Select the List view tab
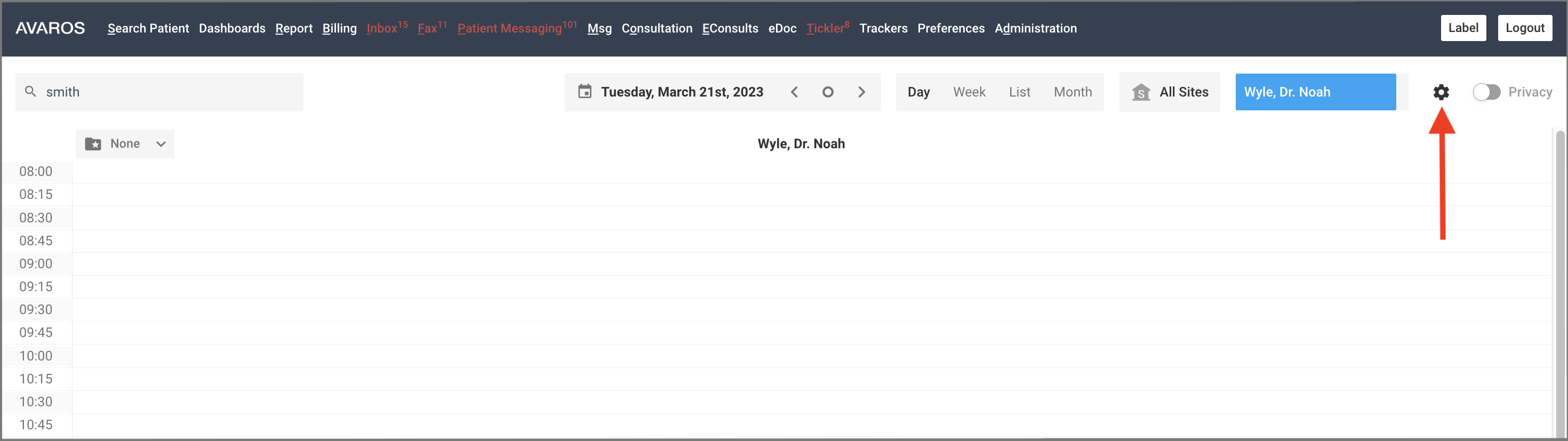 1020,92
